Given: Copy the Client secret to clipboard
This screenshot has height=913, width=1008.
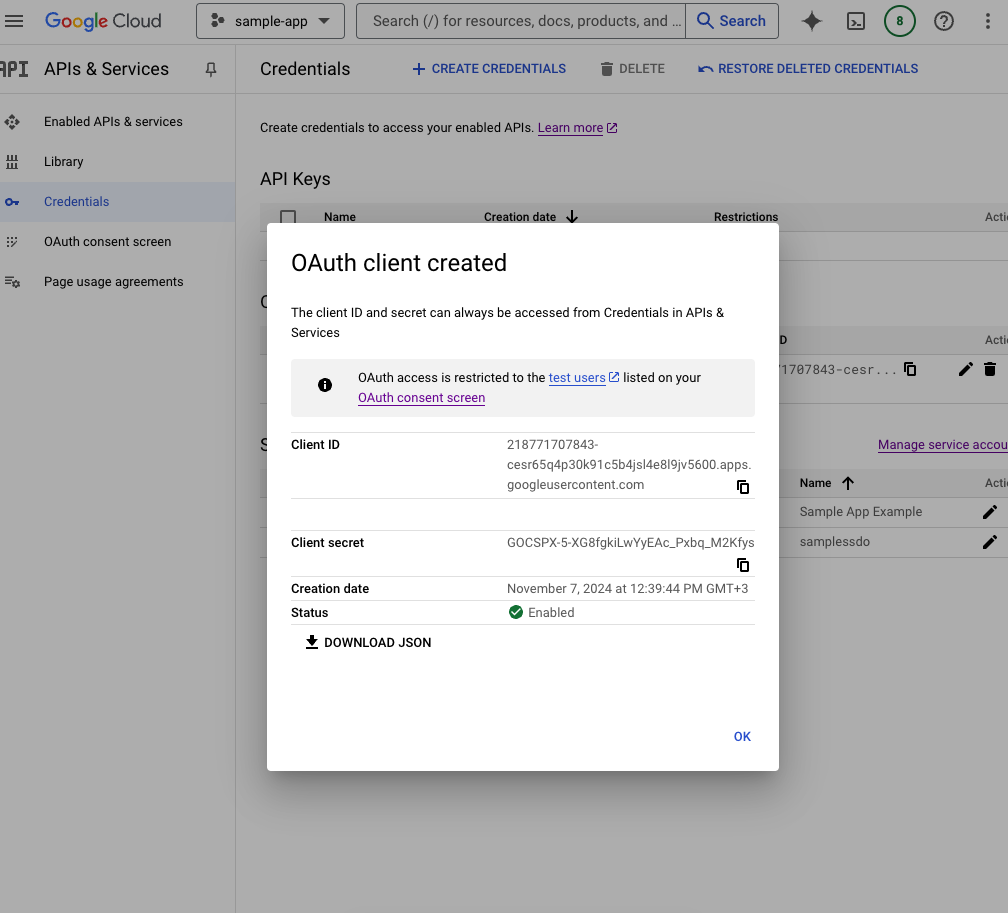Looking at the screenshot, I should 743,565.
